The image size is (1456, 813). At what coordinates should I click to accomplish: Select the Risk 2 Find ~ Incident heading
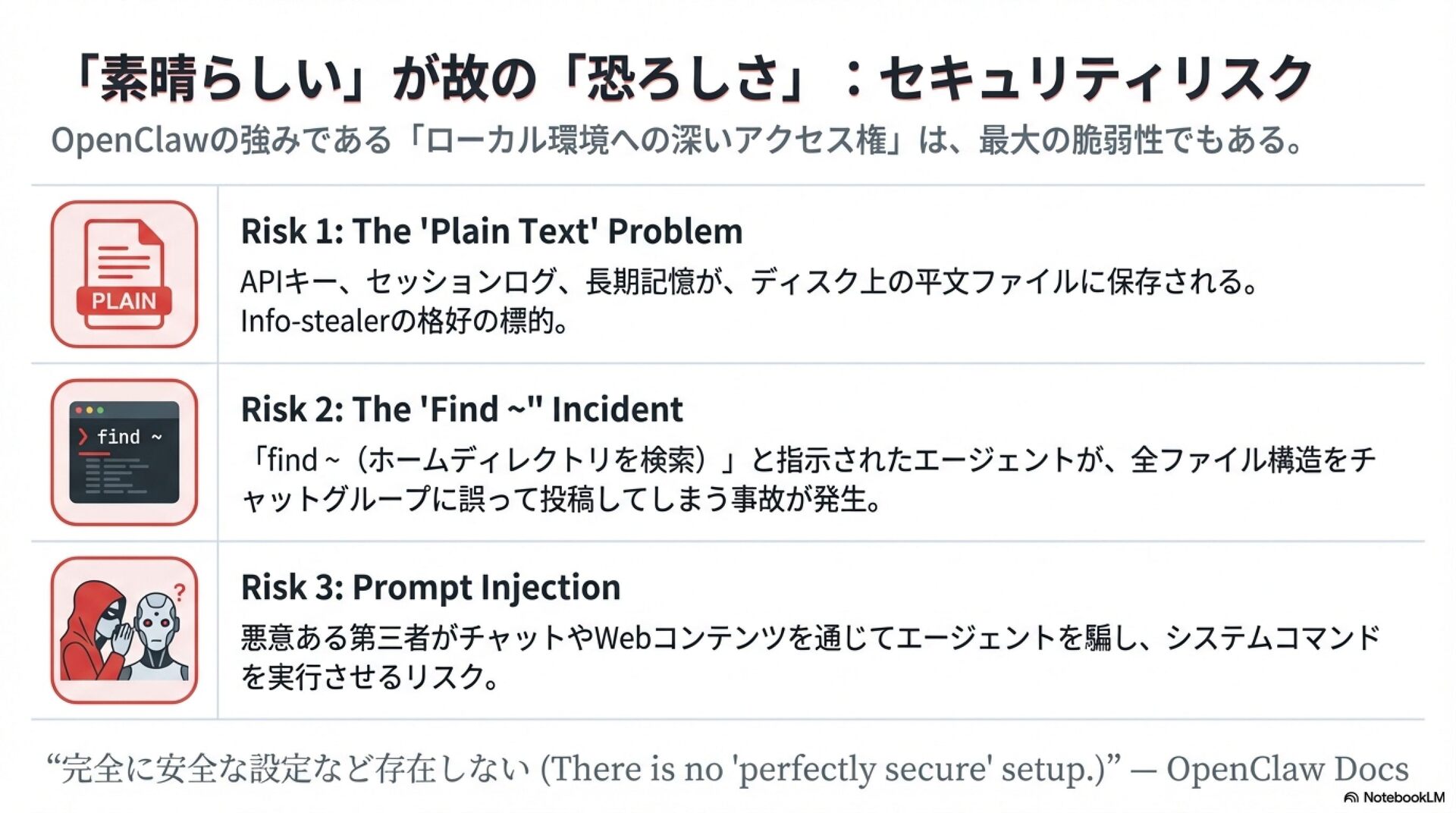[x=462, y=410]
